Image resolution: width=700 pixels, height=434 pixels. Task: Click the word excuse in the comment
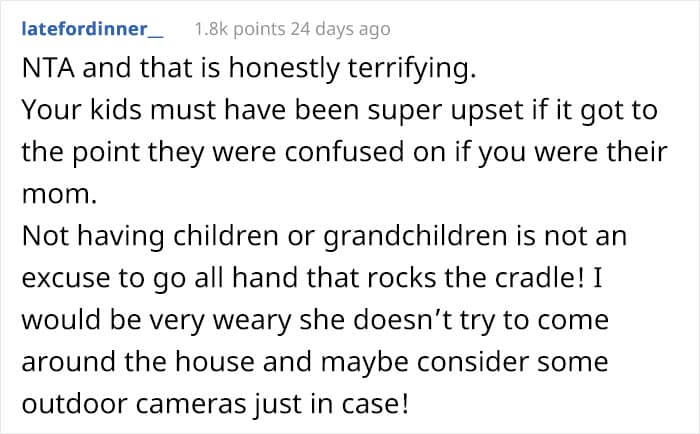point(67,279)
